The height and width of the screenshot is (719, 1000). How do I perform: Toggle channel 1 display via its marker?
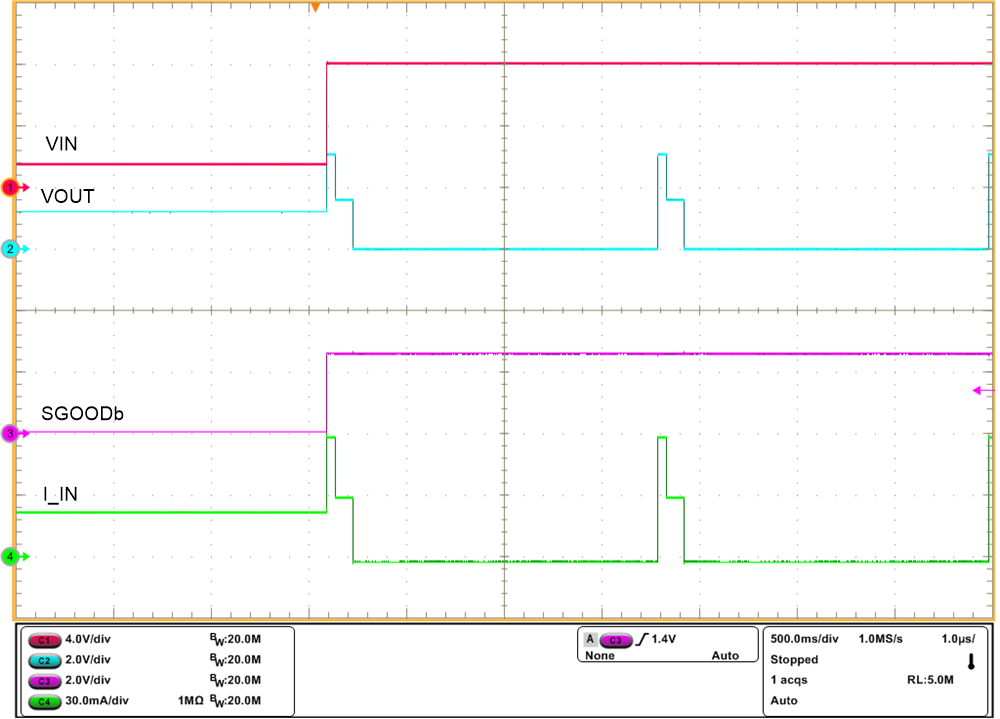click(x=8, y=185)
